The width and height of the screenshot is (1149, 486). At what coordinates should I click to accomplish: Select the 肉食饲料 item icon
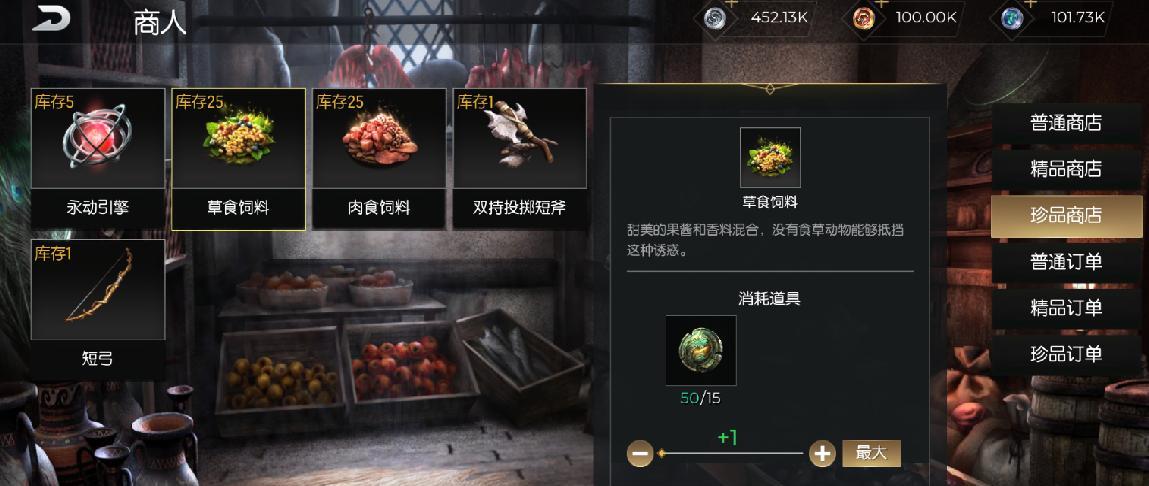point(379,138)
